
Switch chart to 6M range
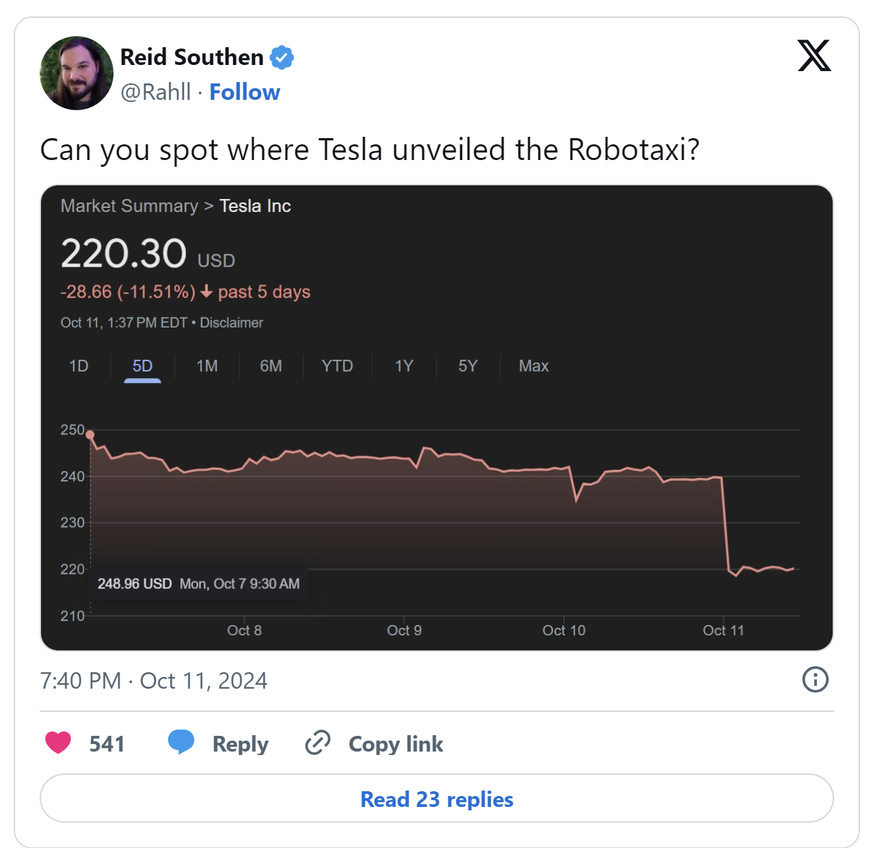[271, 366]
